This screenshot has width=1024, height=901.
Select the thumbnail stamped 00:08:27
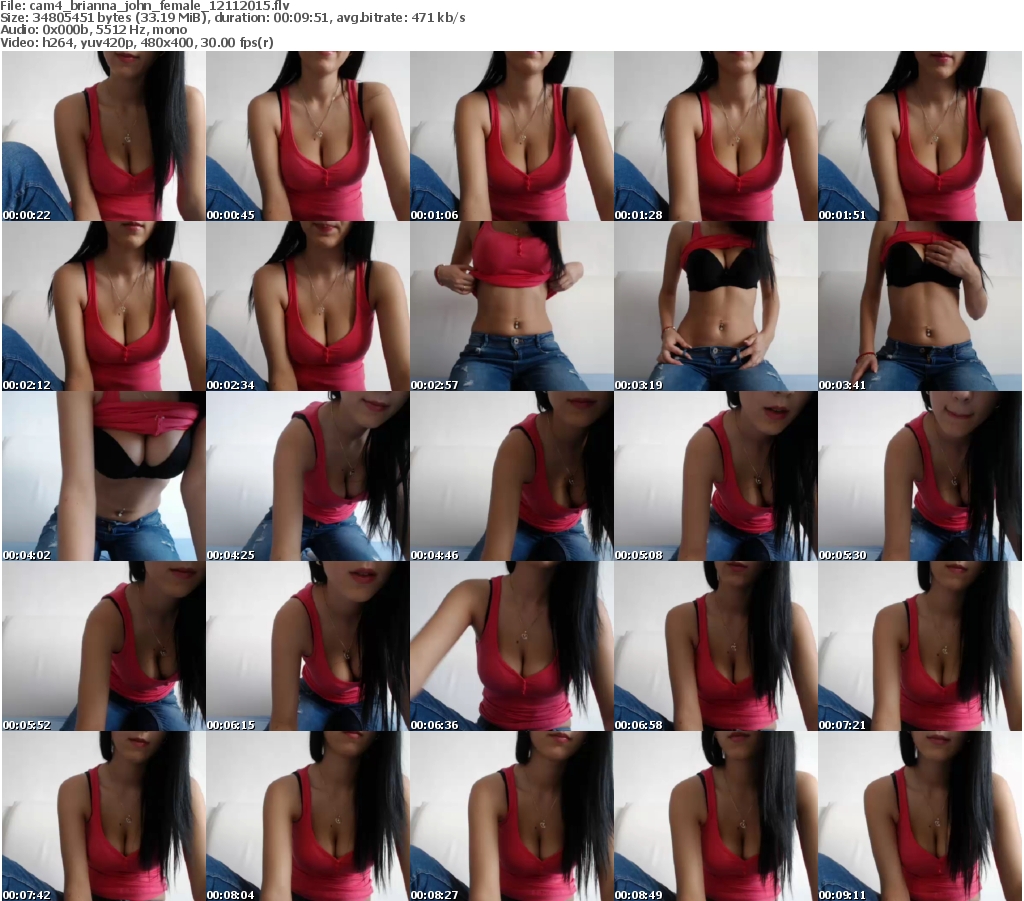point(511,816)
